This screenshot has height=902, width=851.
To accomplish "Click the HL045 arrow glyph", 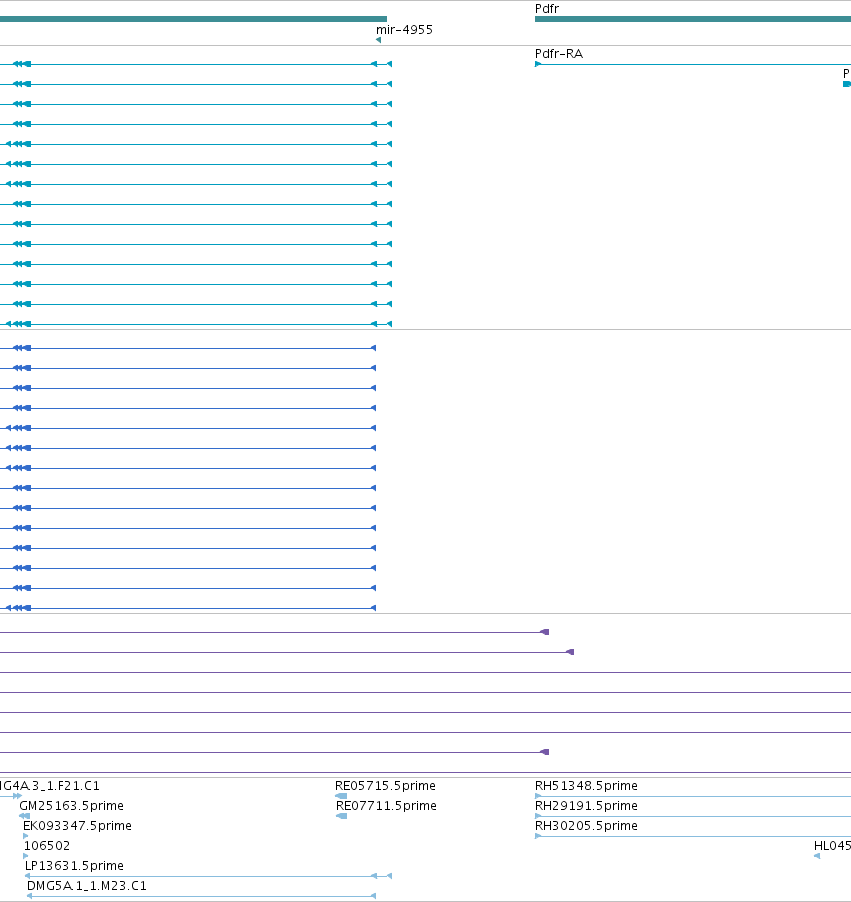I will click(817, 856).
